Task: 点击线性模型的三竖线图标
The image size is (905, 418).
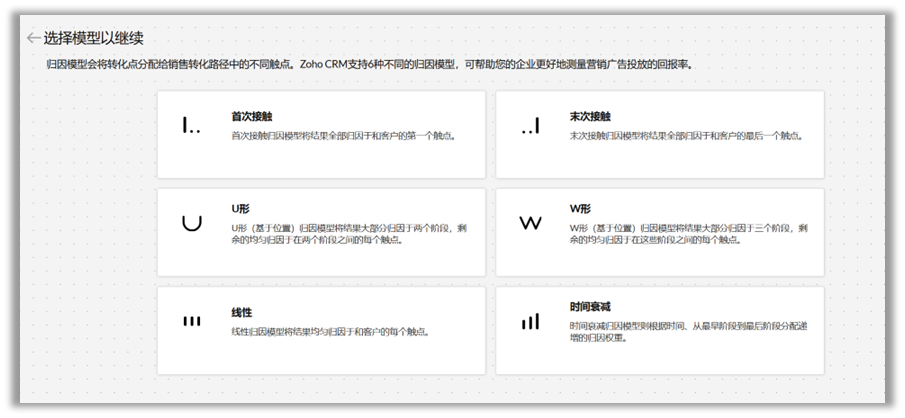Action: pos(191,321)
